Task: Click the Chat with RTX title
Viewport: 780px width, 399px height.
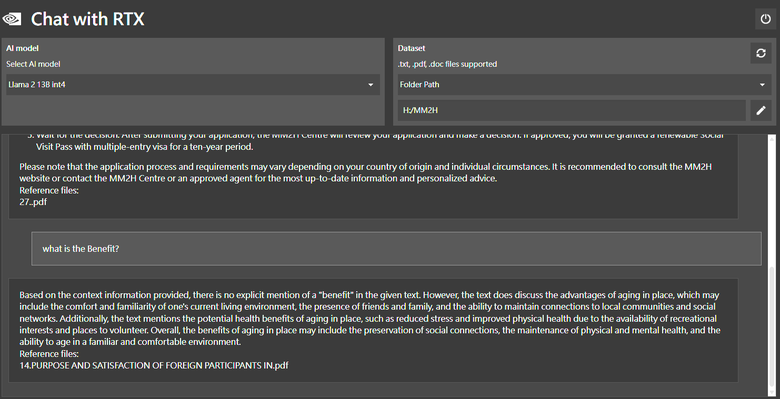Action: pyautogui.click(x=88, y=19)
